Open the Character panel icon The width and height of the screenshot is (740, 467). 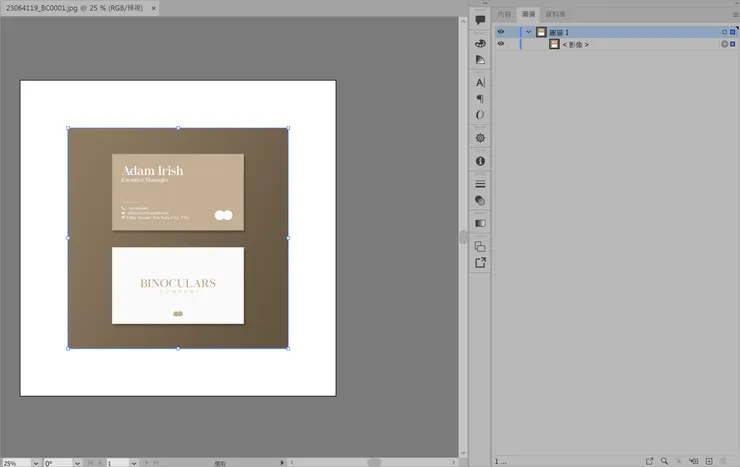point(480,83)
